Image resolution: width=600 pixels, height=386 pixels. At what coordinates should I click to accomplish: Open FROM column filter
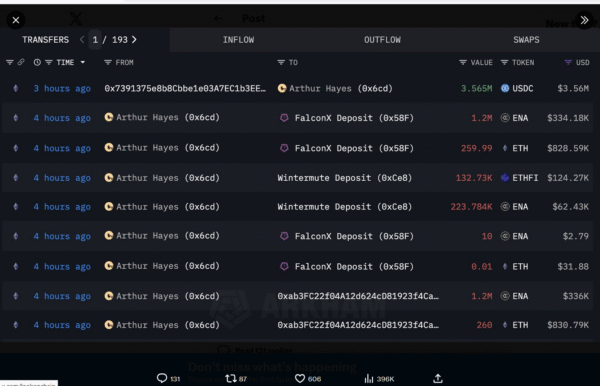pos(108,62)
